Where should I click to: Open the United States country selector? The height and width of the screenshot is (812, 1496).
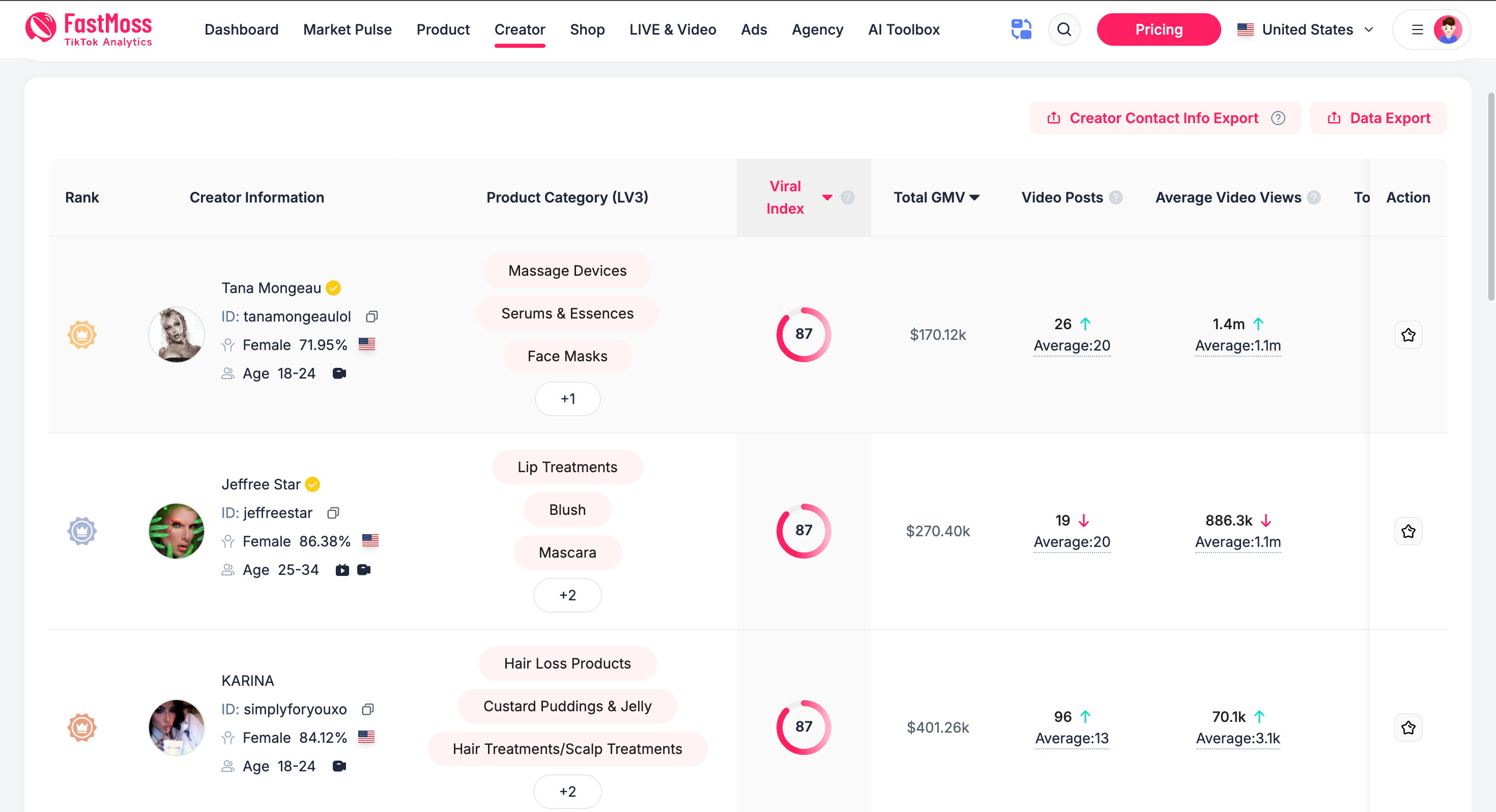pyautogui.click(x=1306, y=29)
